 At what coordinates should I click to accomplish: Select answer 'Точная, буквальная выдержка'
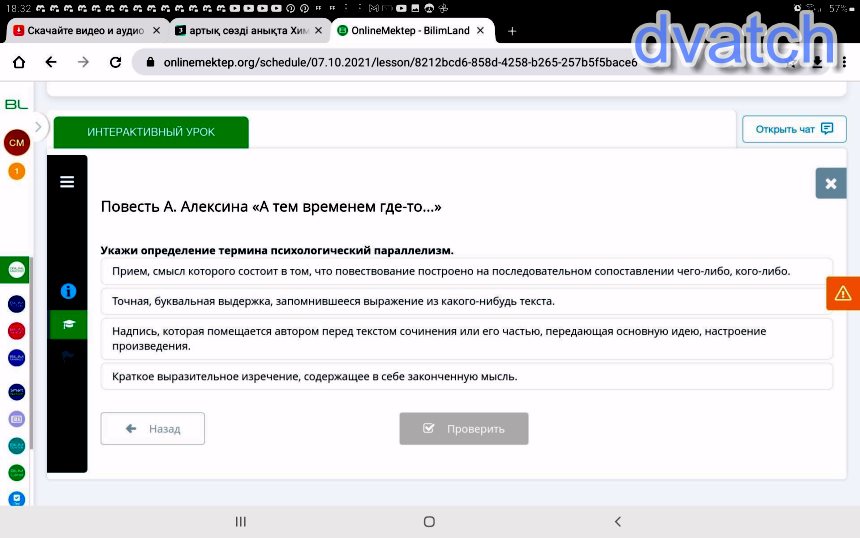pos(466,301)
